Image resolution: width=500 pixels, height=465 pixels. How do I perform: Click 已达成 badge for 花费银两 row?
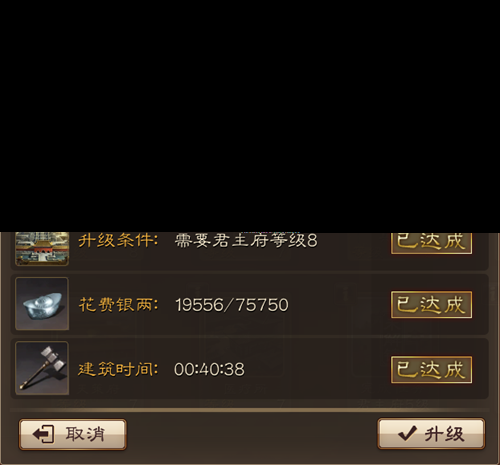pyautogui.click(x=431, y=305)
